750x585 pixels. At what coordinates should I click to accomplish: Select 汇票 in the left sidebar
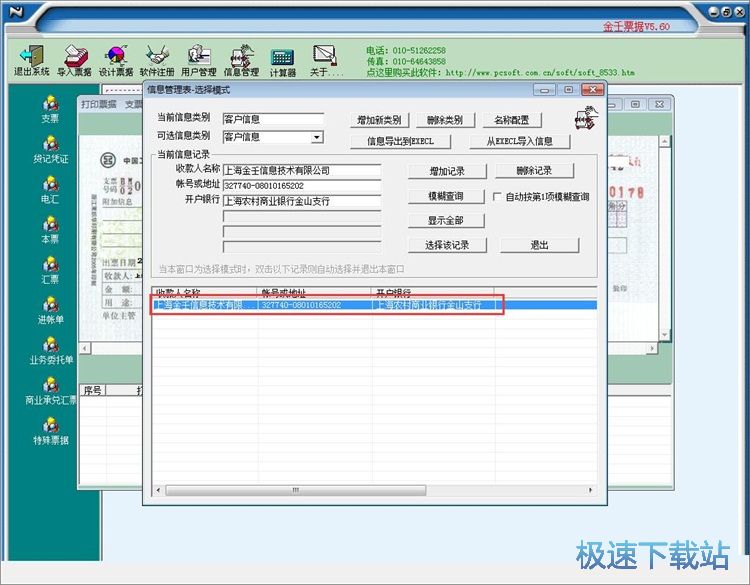coord(50,270)
